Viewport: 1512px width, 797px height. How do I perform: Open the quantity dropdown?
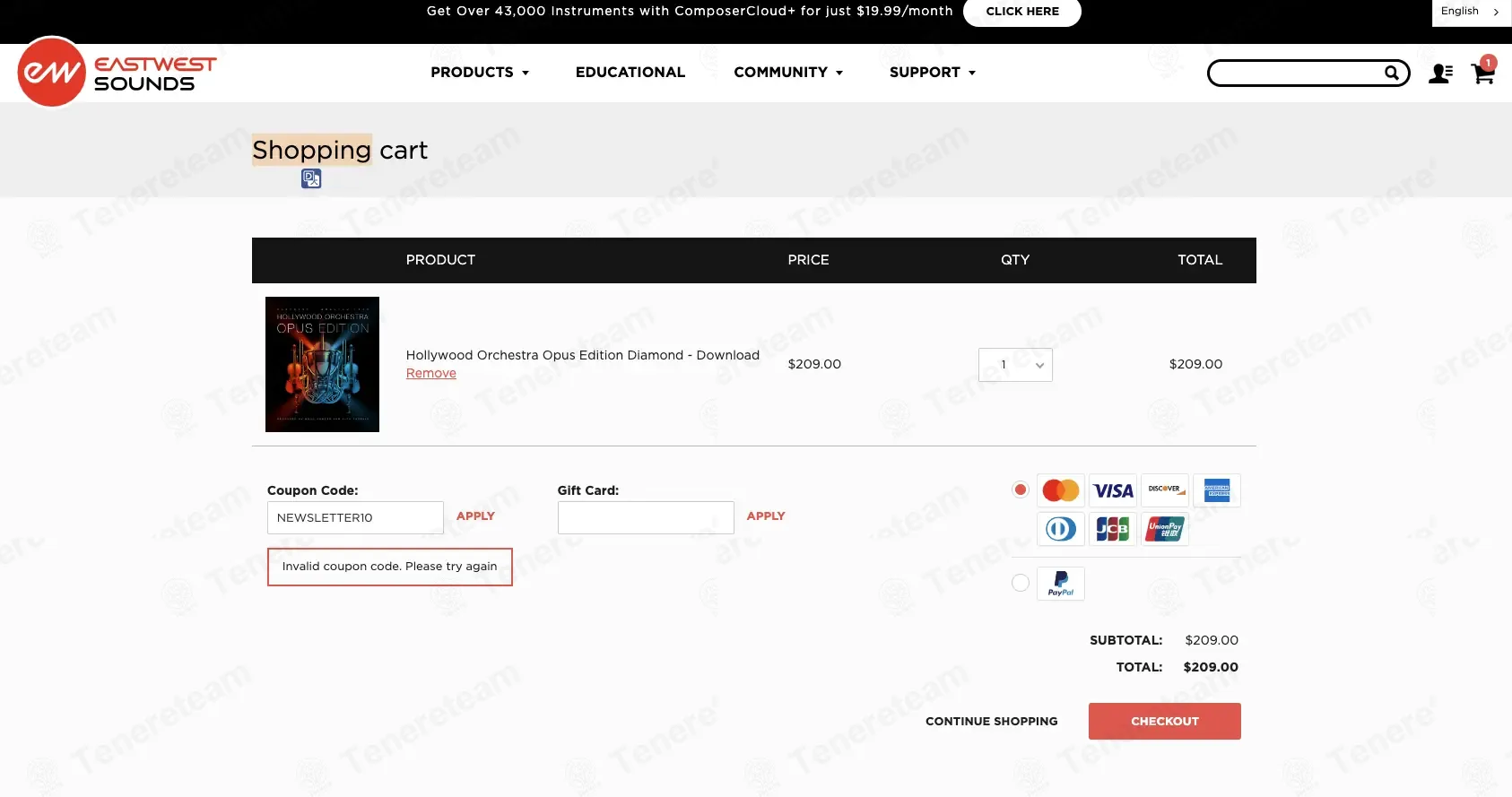pos(1015,365)
